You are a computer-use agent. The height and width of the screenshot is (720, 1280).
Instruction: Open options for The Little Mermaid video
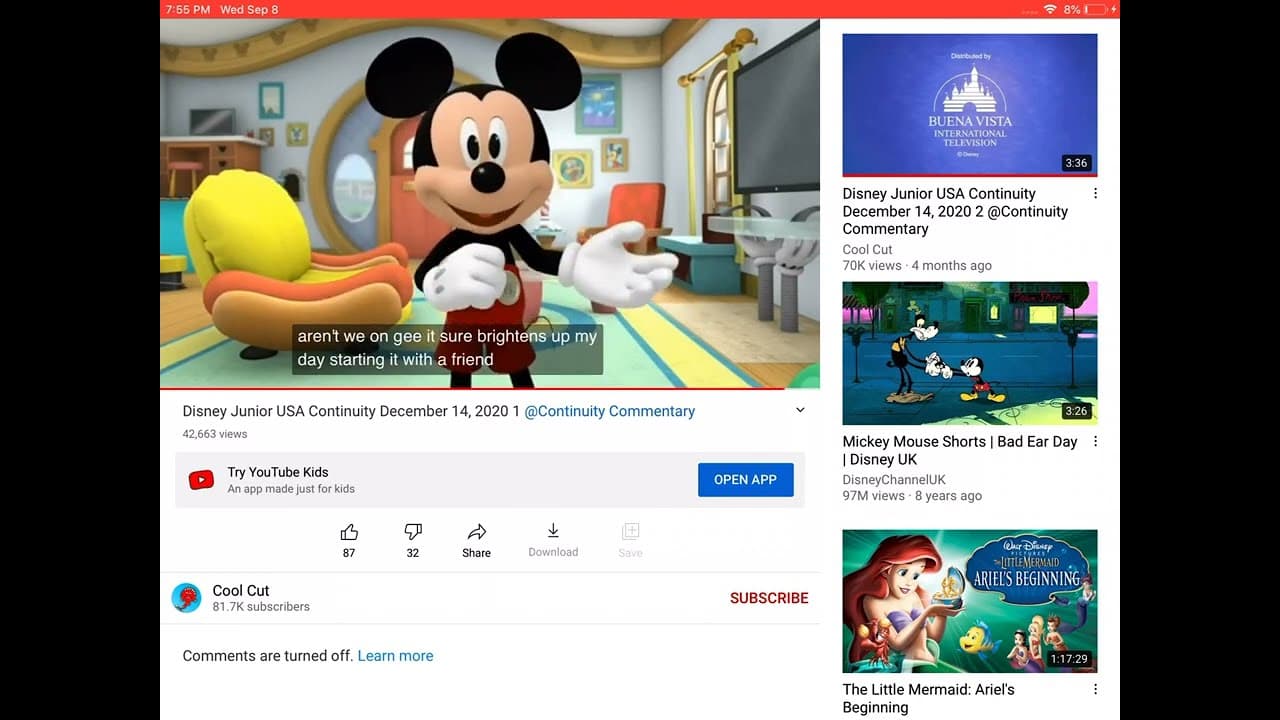1095,690
